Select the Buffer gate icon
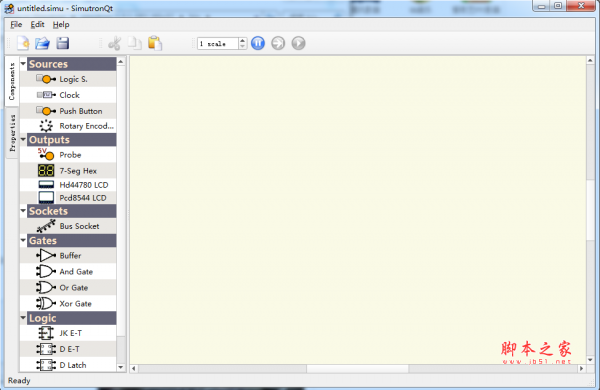 pyautogui.click(x=46, y=255)
